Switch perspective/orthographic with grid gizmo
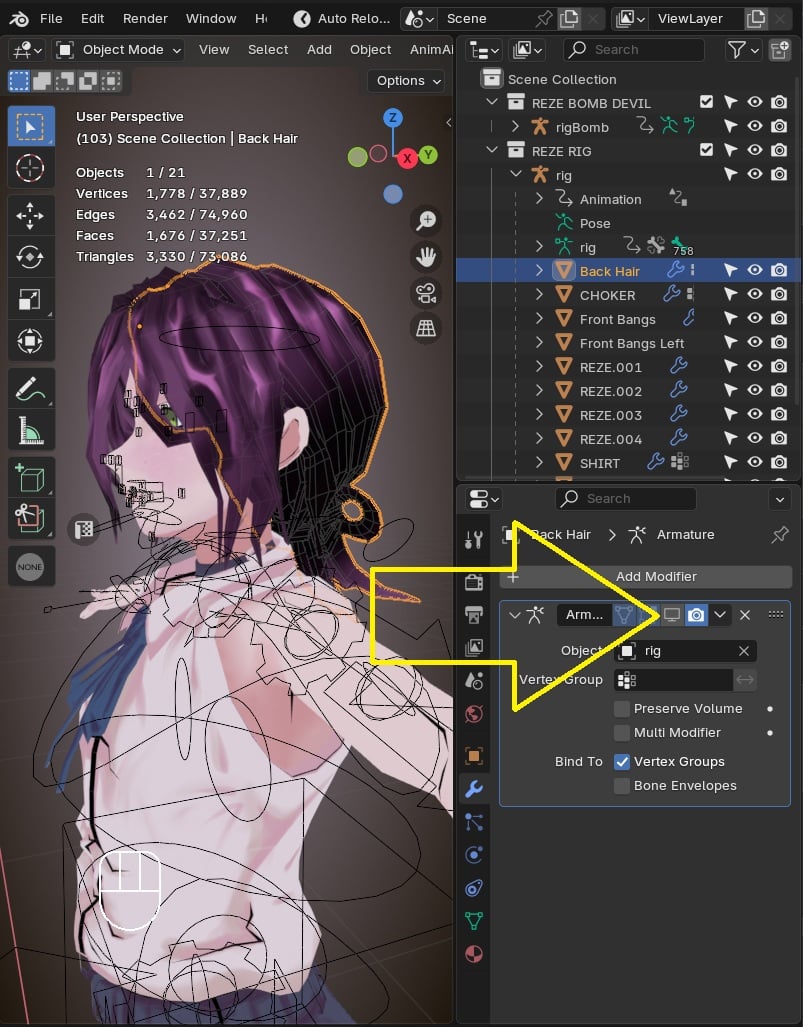The image size is (803, 1027). coord(426,328)
